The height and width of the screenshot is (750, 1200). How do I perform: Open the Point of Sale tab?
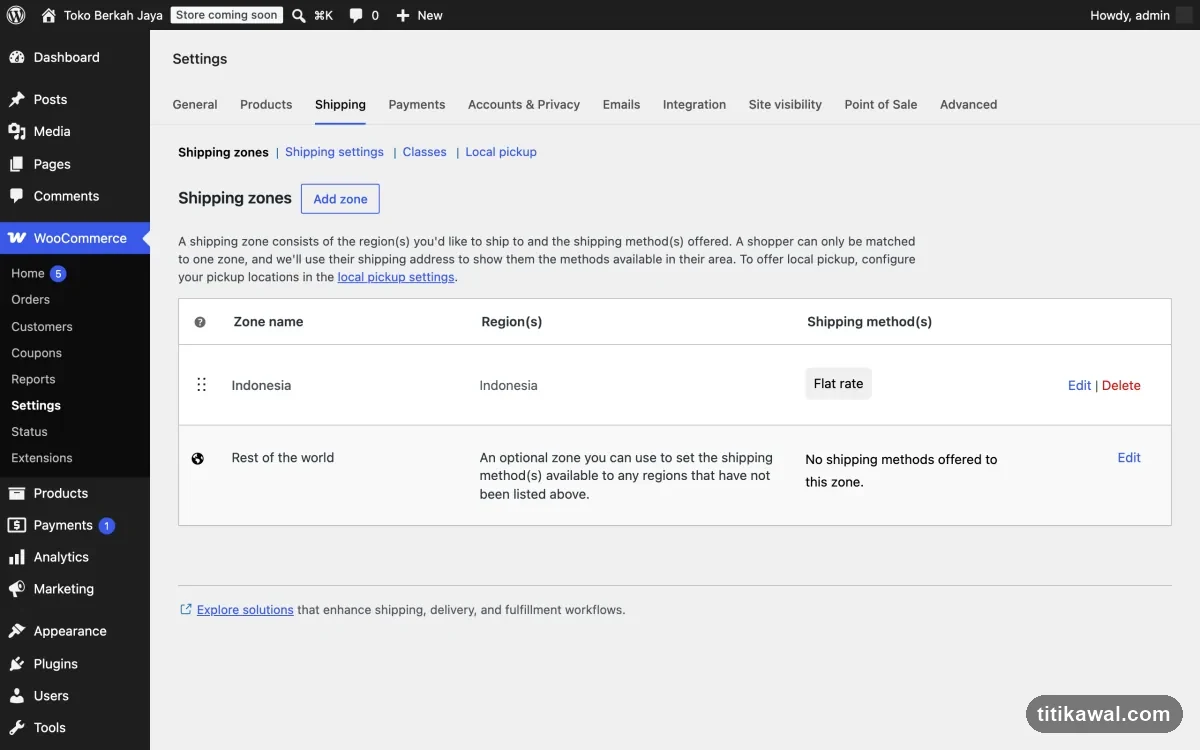(x=881, y=104)
